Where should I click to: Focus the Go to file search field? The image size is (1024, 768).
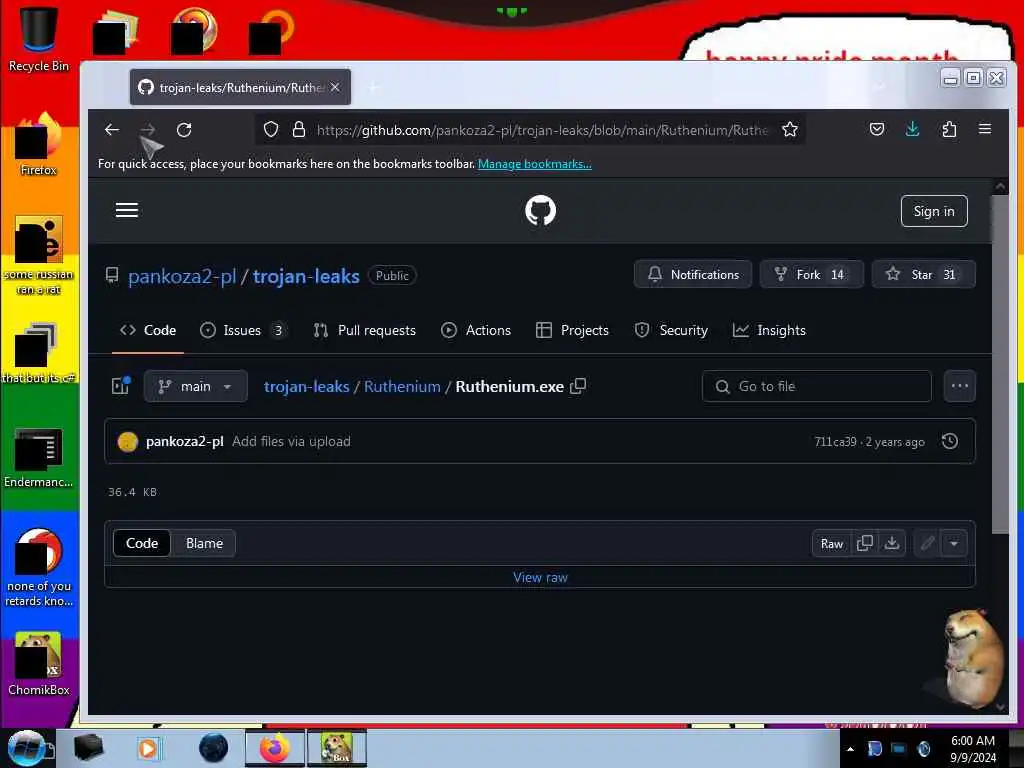pos(816,387)
